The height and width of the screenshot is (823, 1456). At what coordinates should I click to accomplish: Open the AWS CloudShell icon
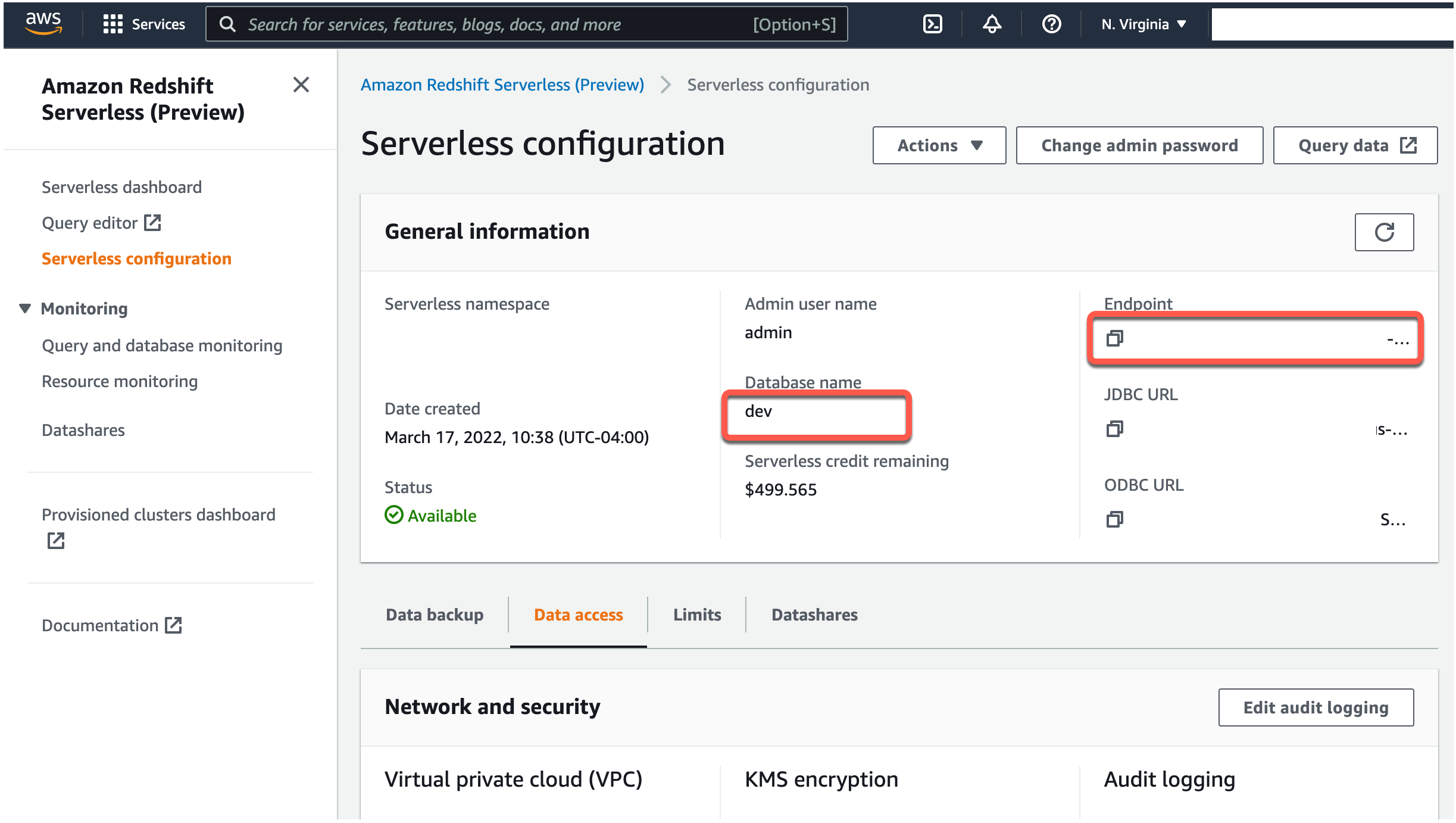click(x=932, y=24)
